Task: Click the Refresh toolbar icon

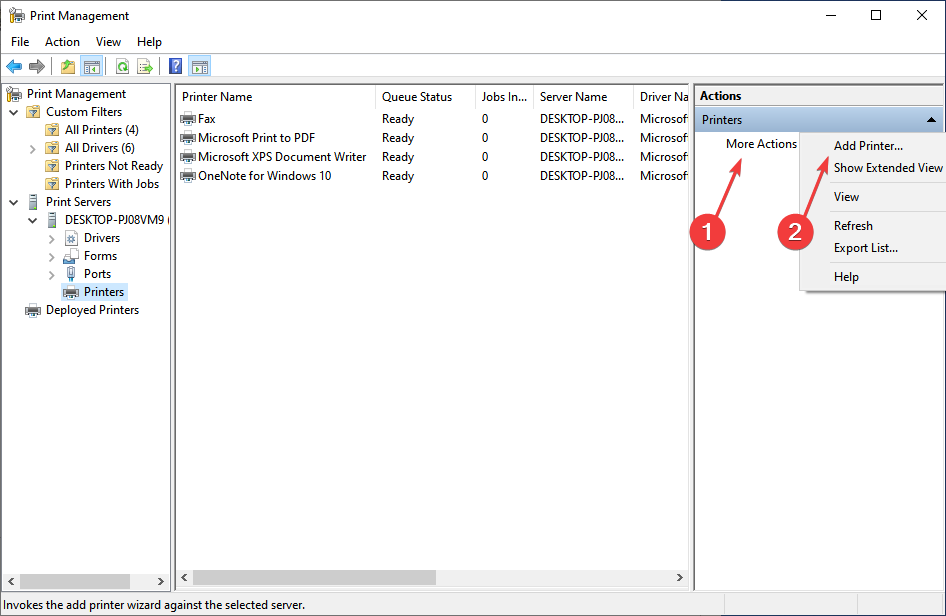Action: [x=122, y=66]
